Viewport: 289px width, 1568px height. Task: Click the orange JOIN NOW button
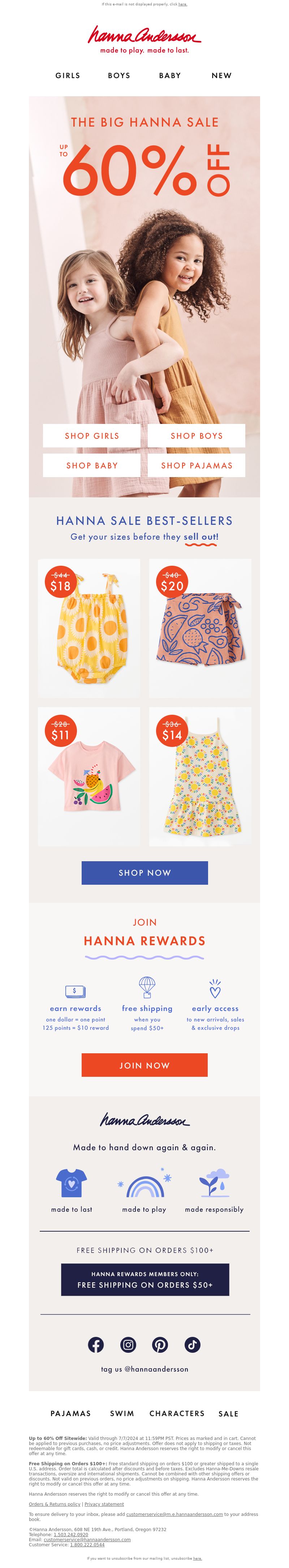click(145, 1065)
